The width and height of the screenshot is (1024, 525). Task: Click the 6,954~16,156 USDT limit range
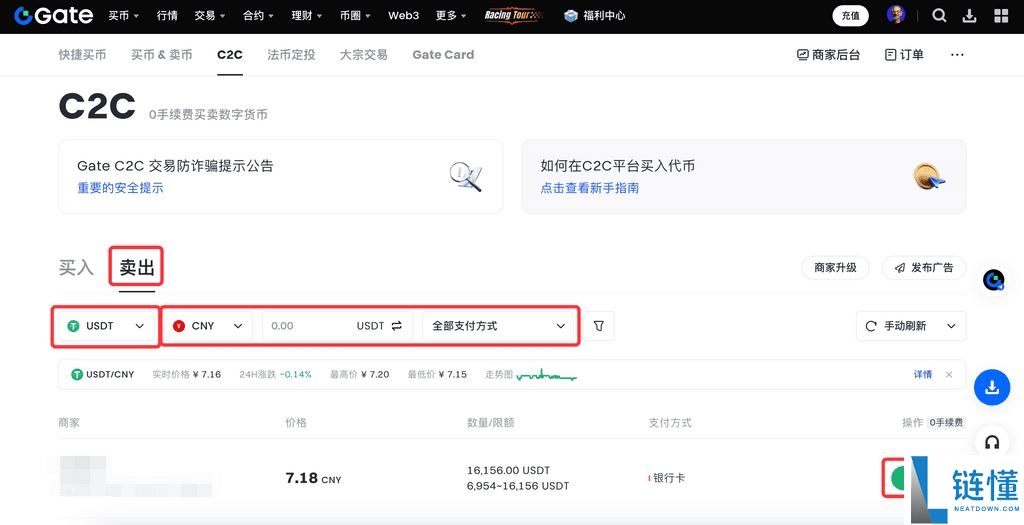518,486
